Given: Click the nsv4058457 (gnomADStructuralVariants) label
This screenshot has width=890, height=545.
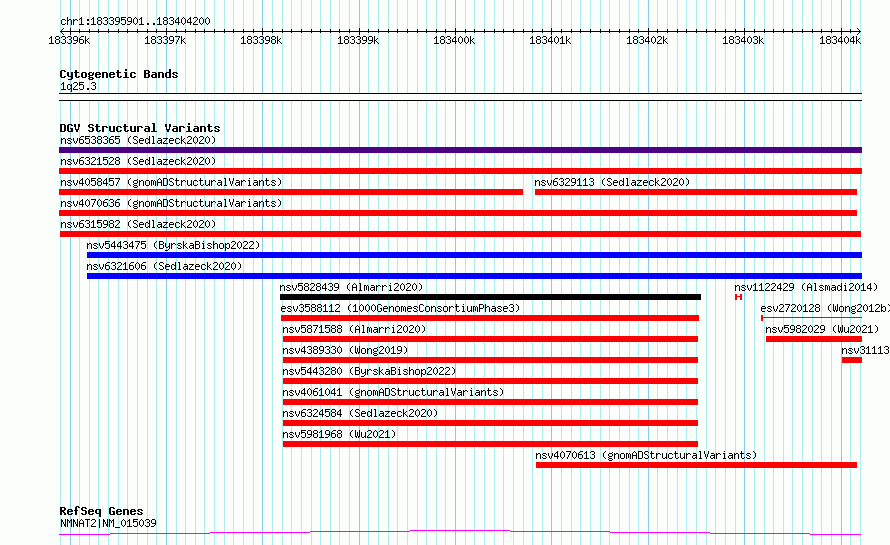Looking at the screenshot, I should (x=171, y=182).
